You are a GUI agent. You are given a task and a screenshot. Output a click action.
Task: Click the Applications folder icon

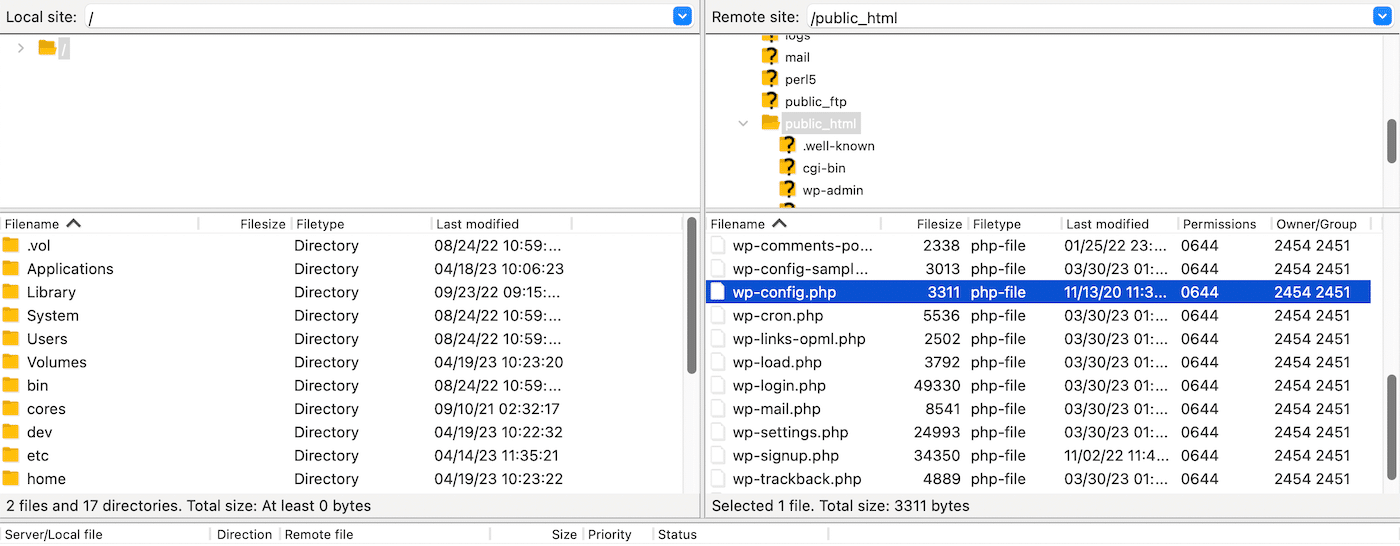point(11,268)
